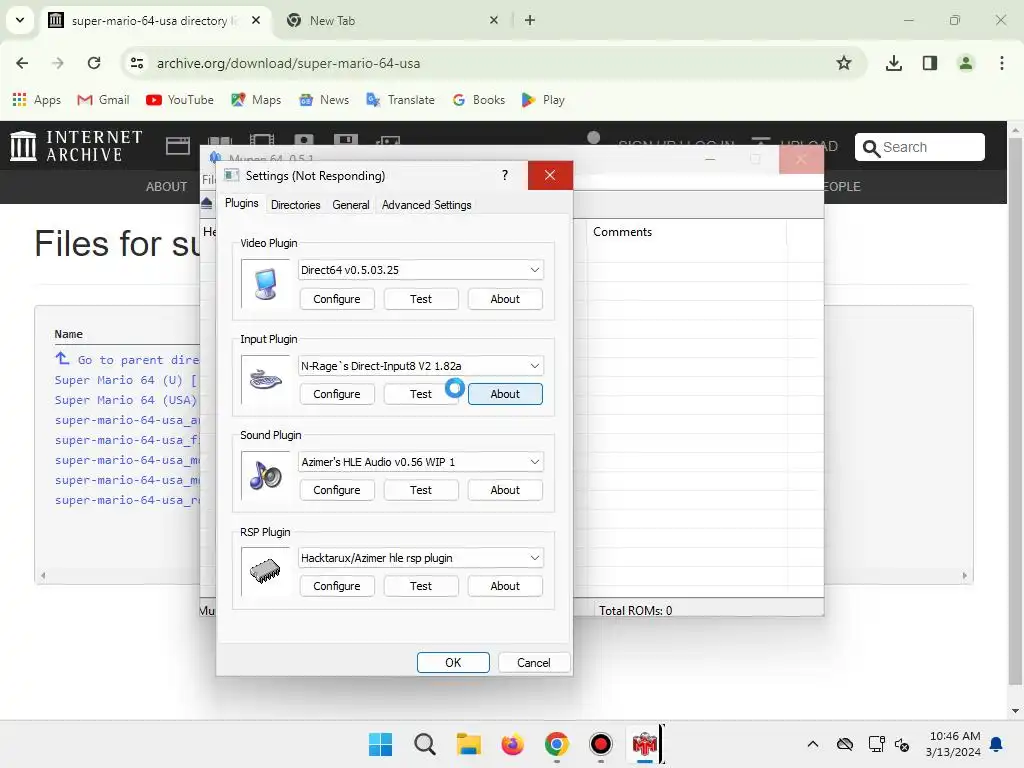The height and width of the screenshot is (768, 1024).
Task: Open Gmail bookmark
Action: (103, 100)
